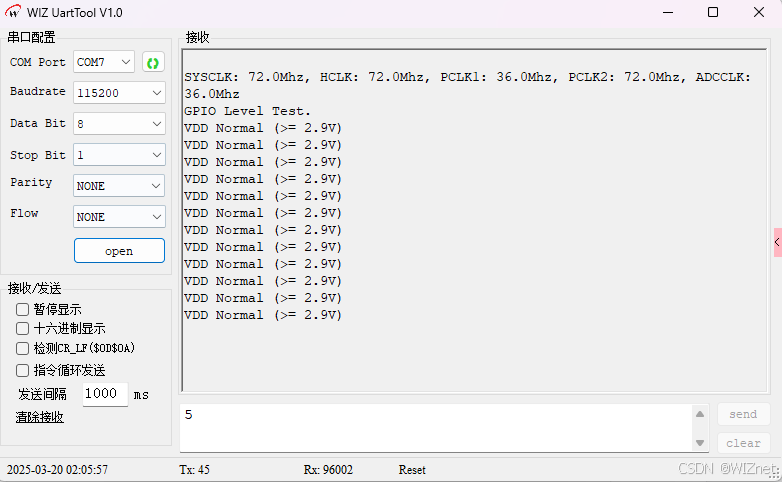Close the WIZ UartTool window
Viewport: 782px width, 482px height.
759,12
